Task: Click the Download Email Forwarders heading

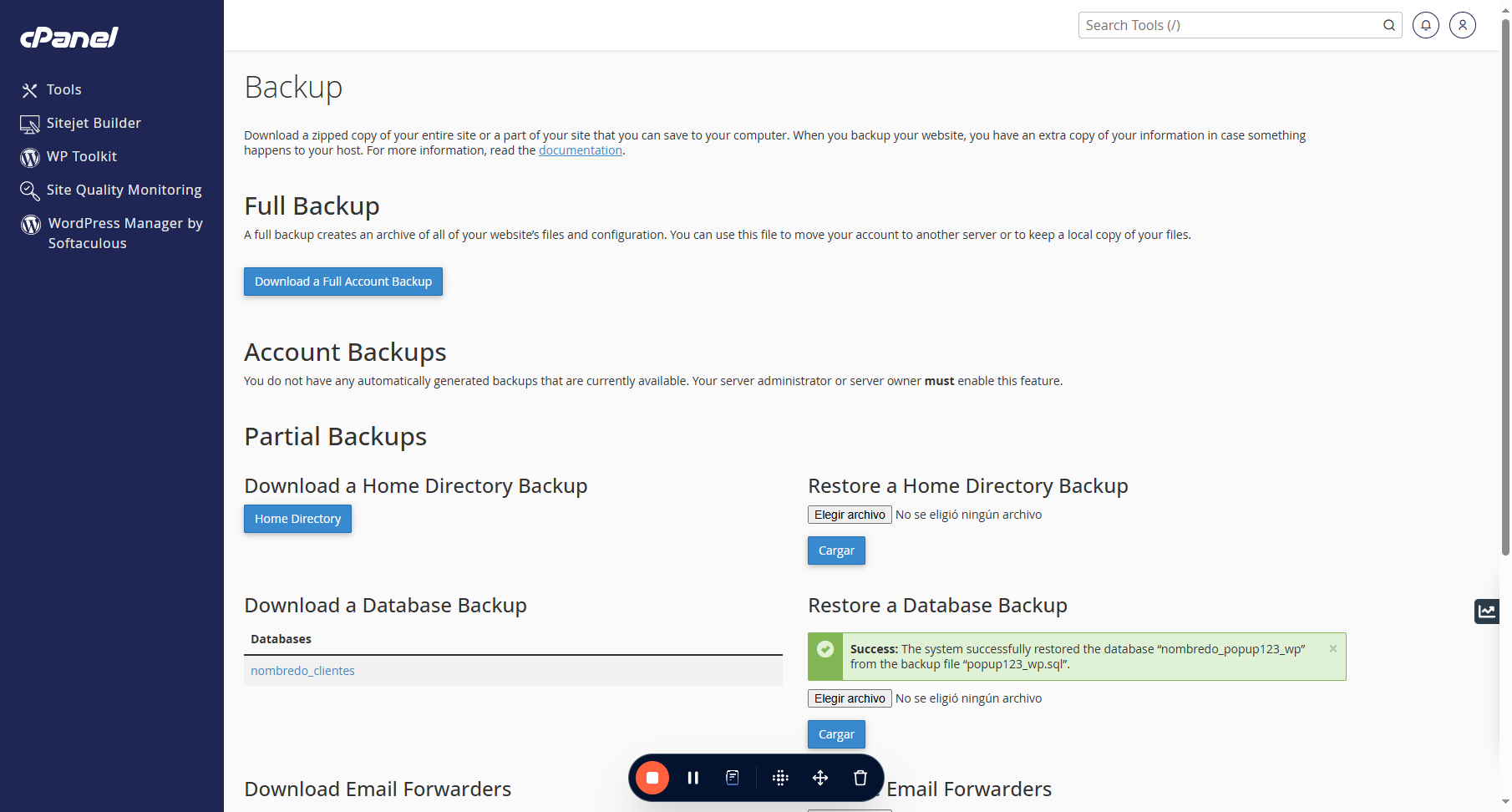Action: (378, 789)
